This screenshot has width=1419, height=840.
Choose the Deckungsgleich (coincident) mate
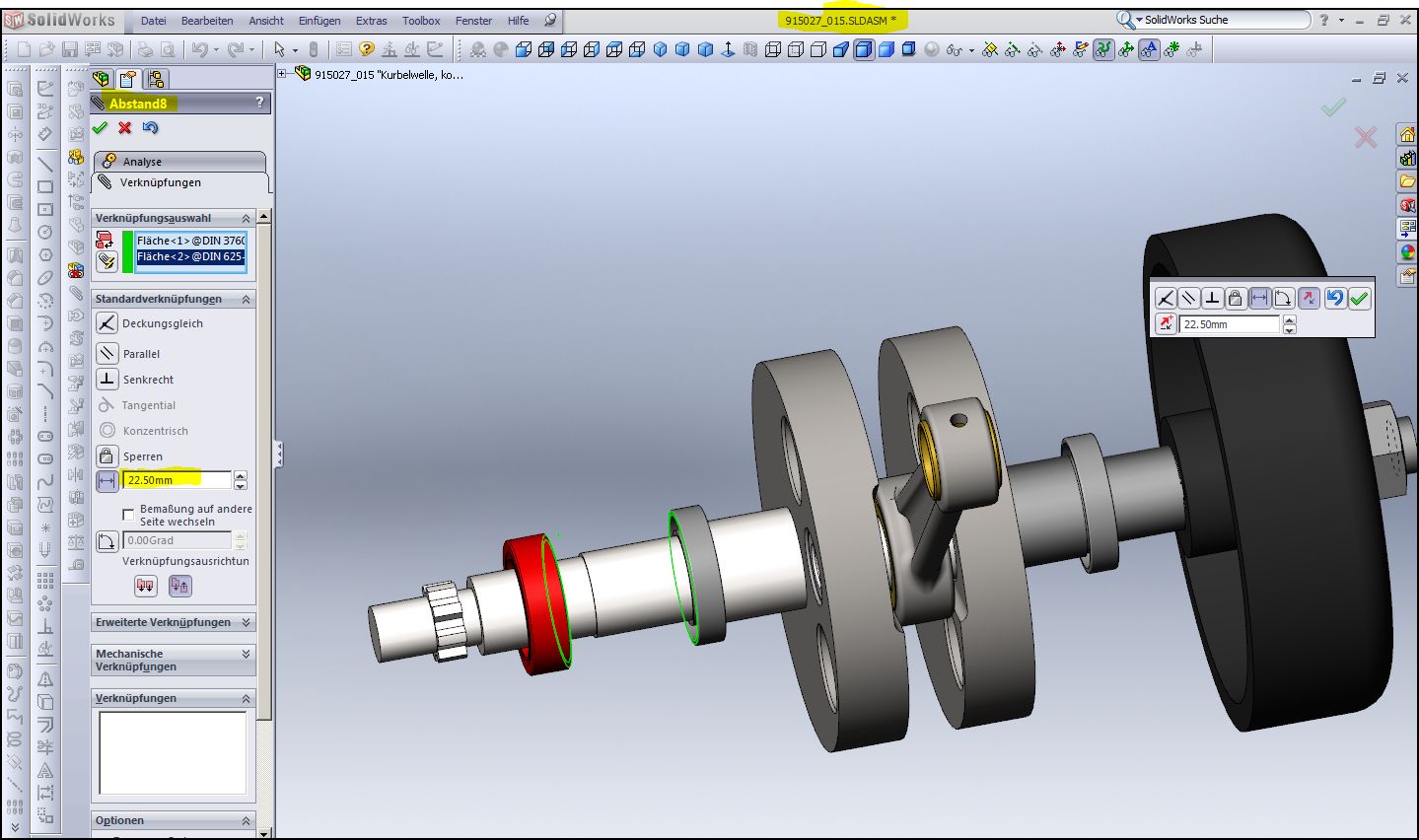pyautogui.click(x=107, y=322)
